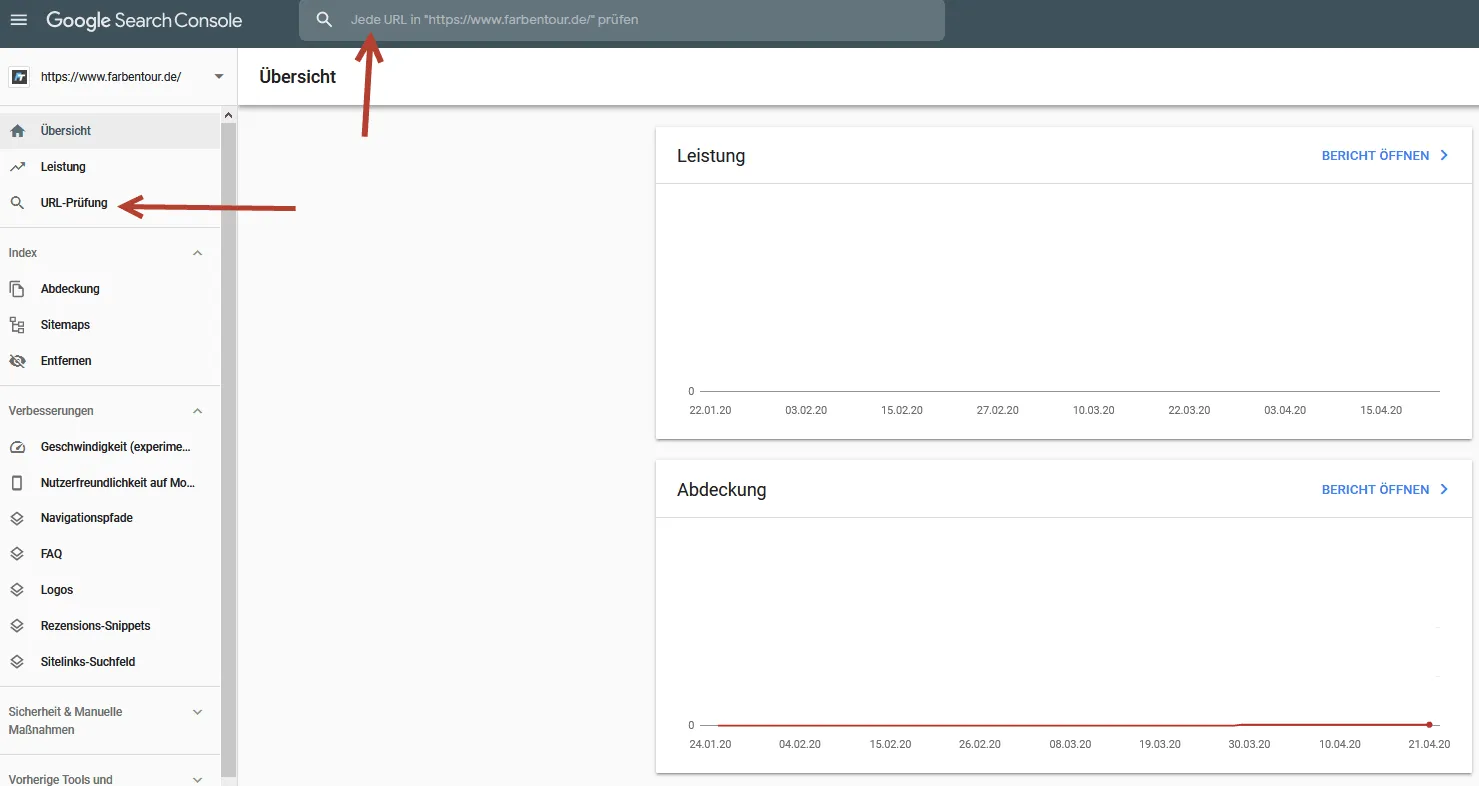Collapse the Verbesserungen section
Image resolution: width=1479 pixels, height=786 pixels.
[x=197, y=411]
